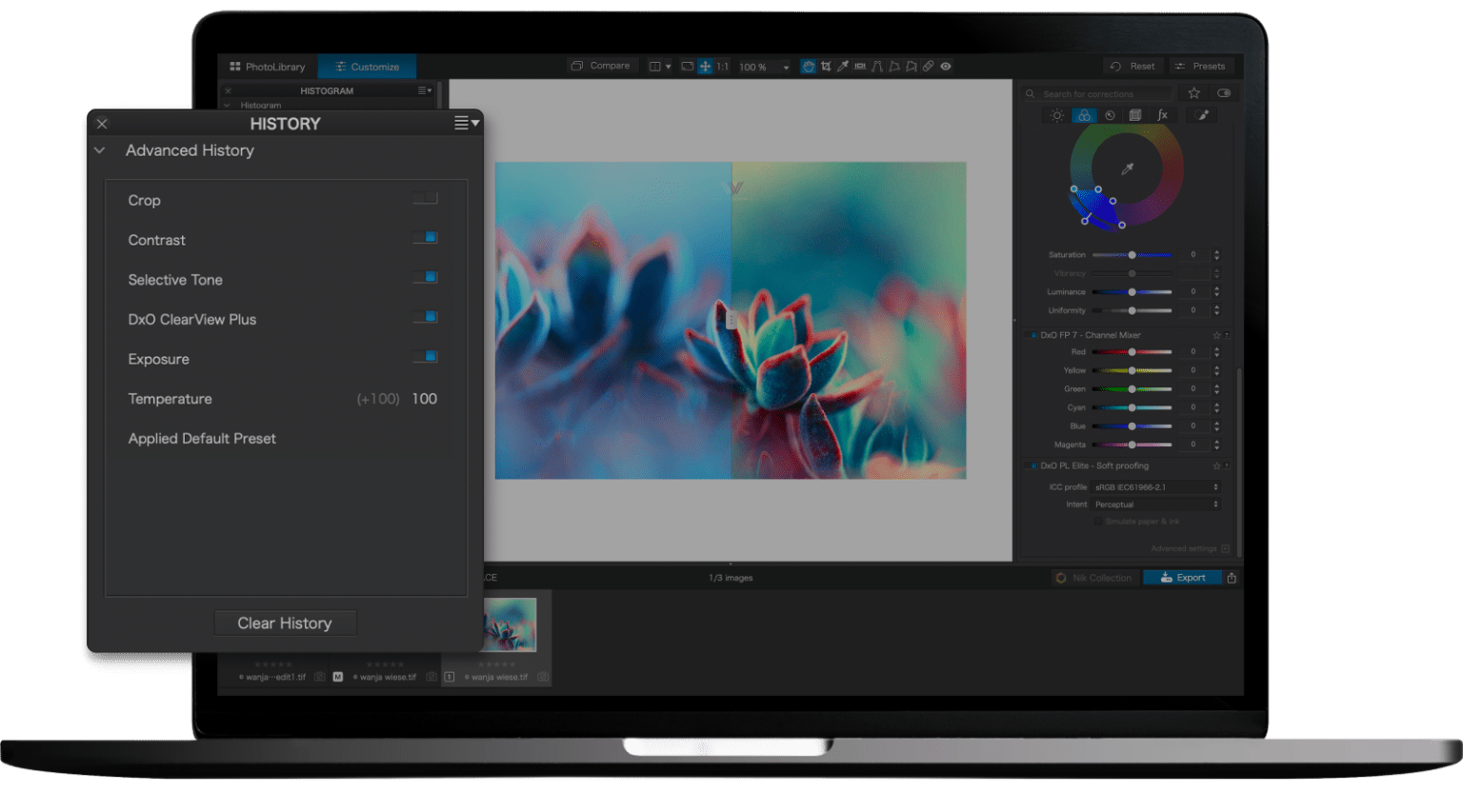Screen dimensions: 1463x812
Task: Pick the white balance eyedropper tool
Action: [842, 66]
